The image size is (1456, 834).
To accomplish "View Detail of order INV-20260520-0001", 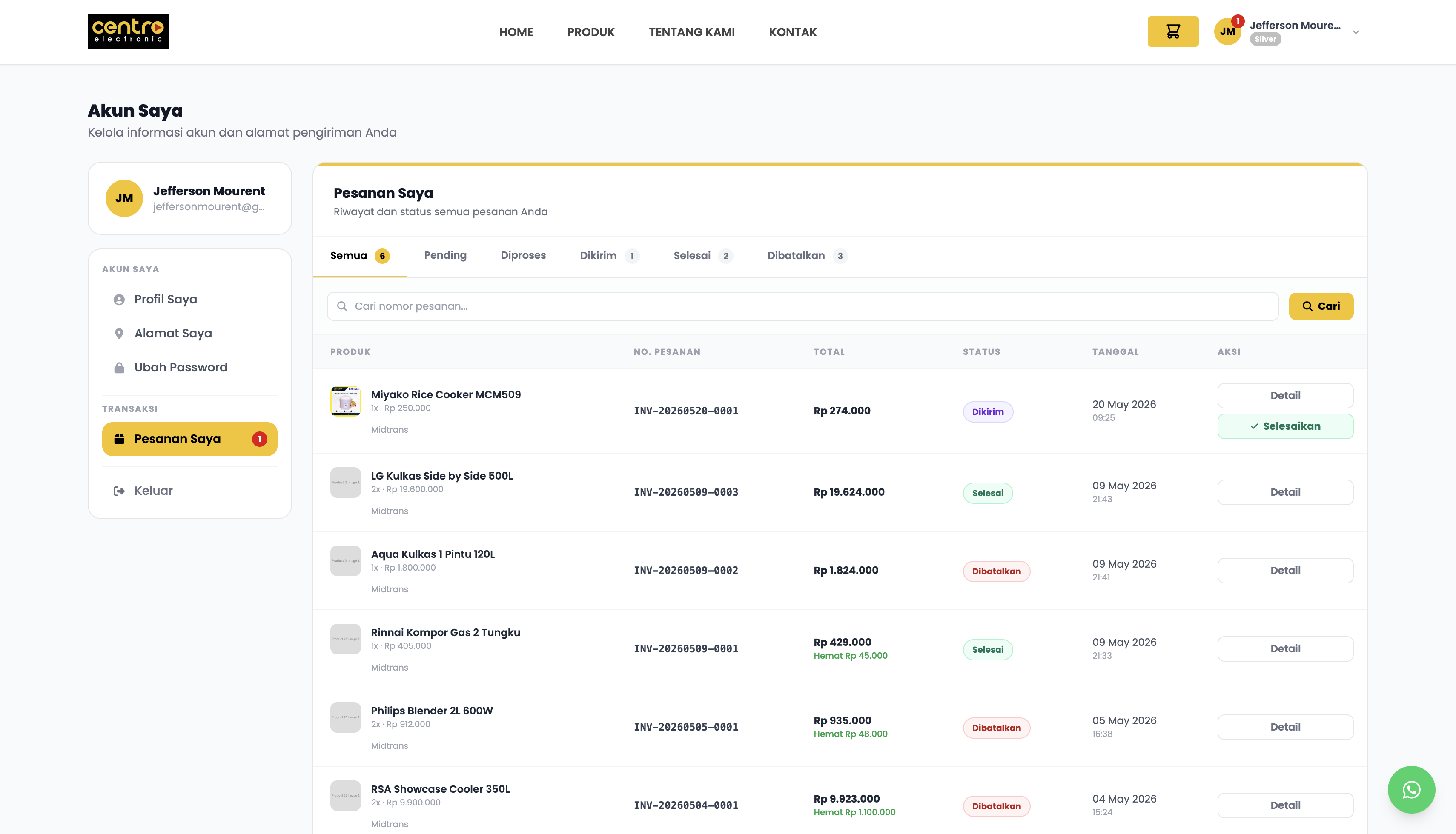I will tap(1285, 395).
